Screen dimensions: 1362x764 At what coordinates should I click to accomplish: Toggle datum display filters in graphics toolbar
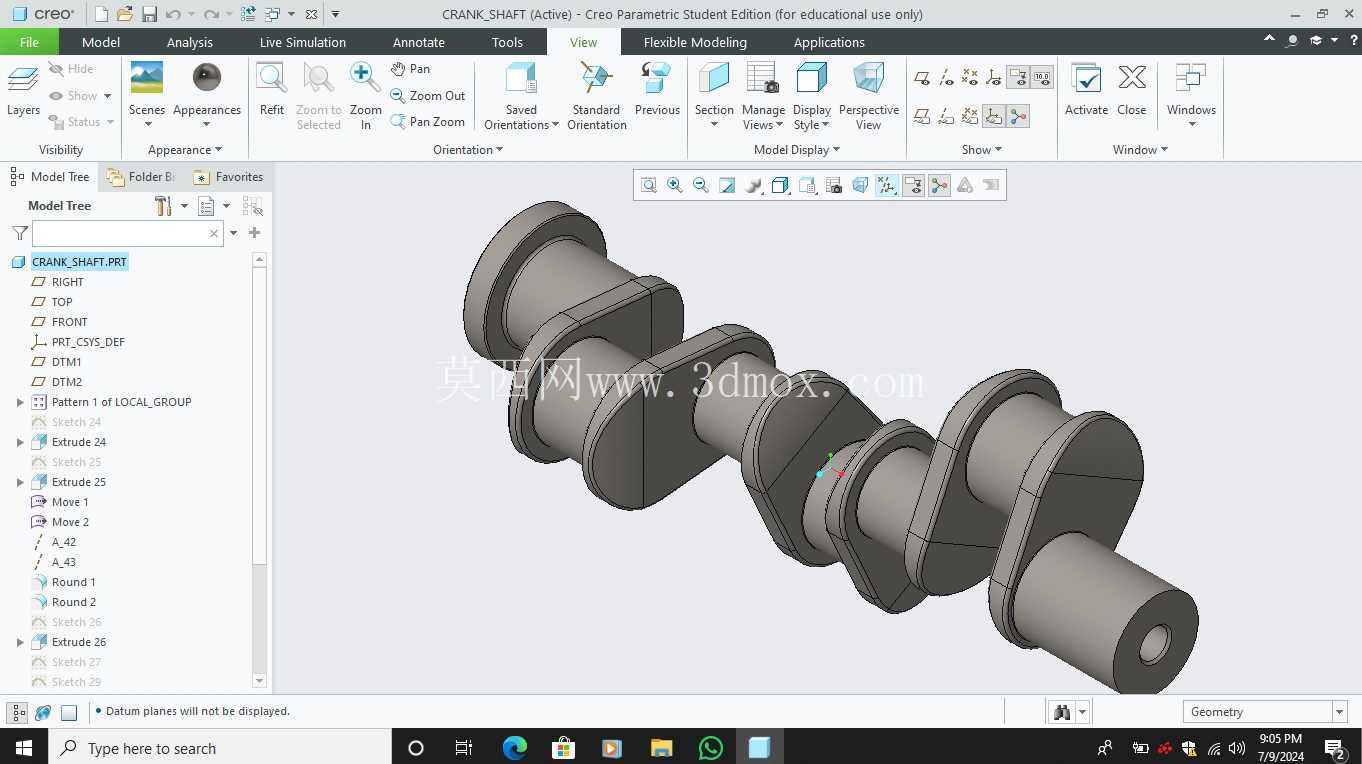pos(887,185)
